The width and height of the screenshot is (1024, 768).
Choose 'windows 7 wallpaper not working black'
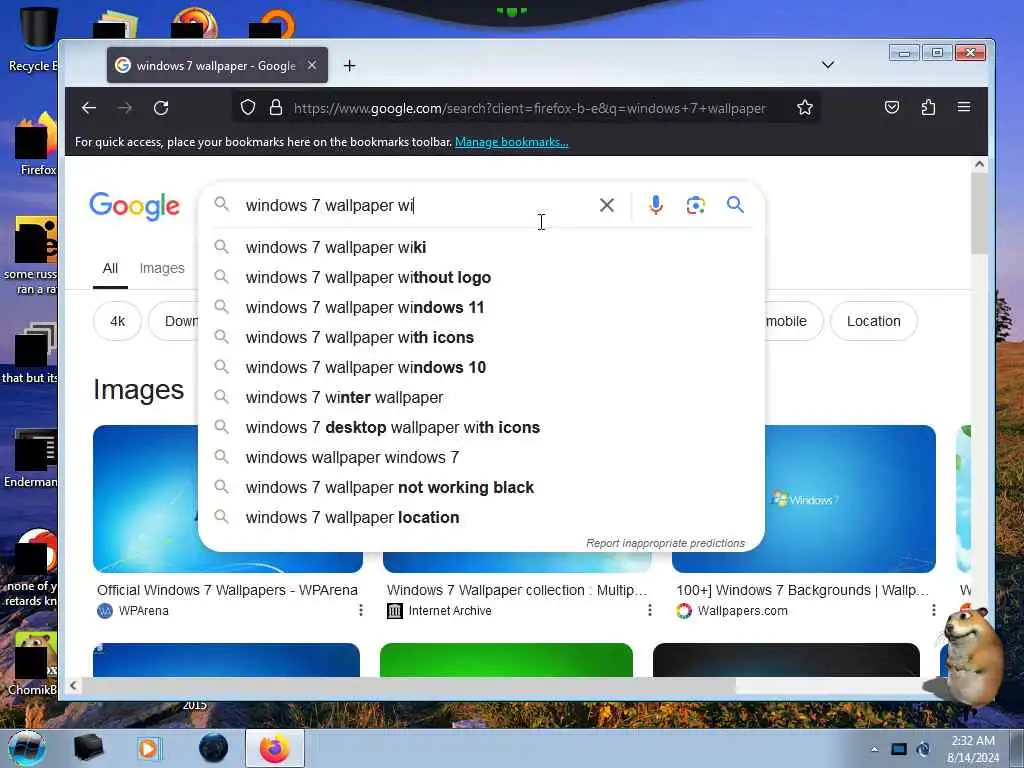[481, 488]
